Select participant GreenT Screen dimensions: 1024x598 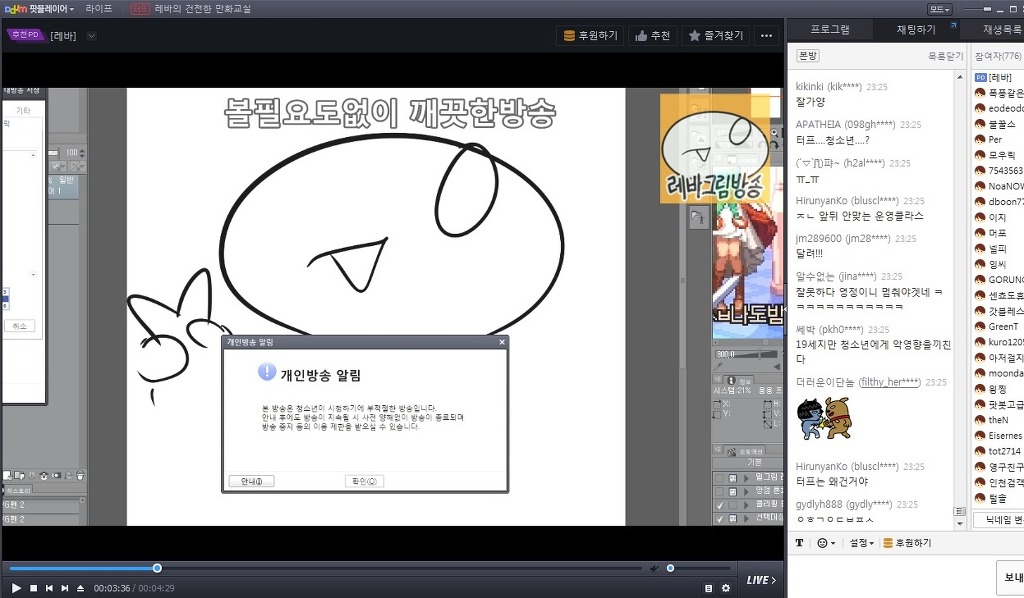(999, 326)
